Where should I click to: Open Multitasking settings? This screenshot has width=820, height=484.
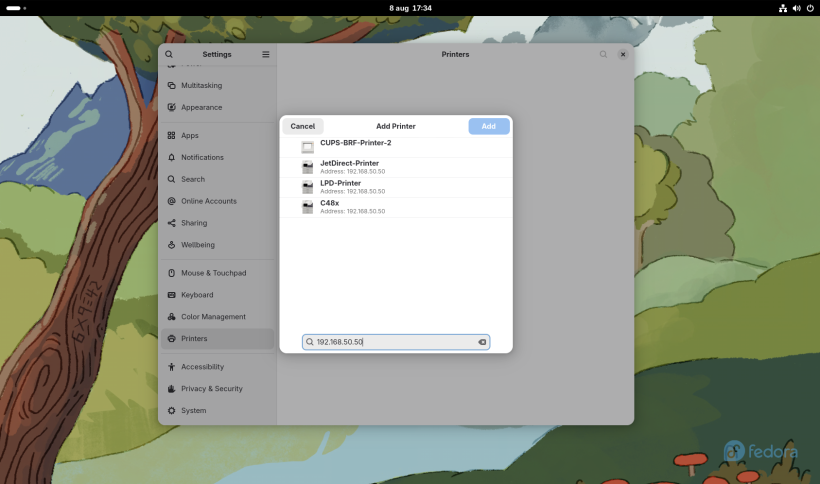pyautogui.click(x=218, y=85)
